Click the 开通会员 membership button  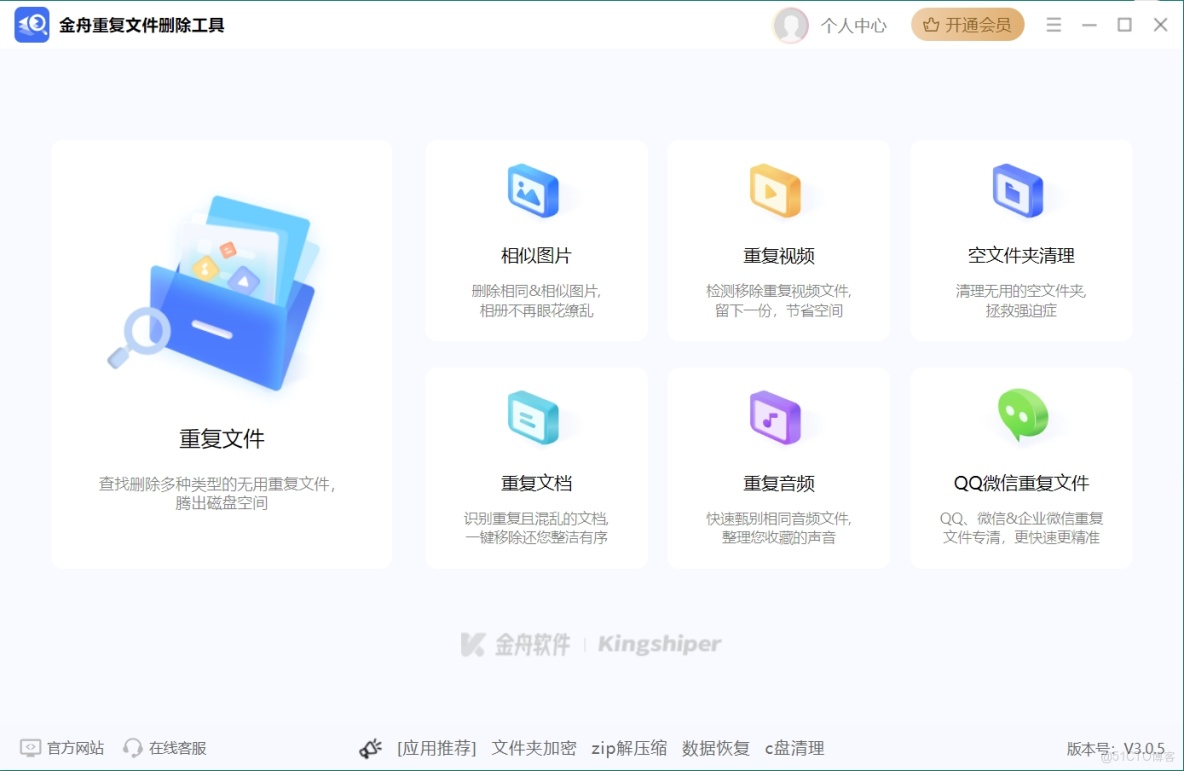[x=967, y=24]
